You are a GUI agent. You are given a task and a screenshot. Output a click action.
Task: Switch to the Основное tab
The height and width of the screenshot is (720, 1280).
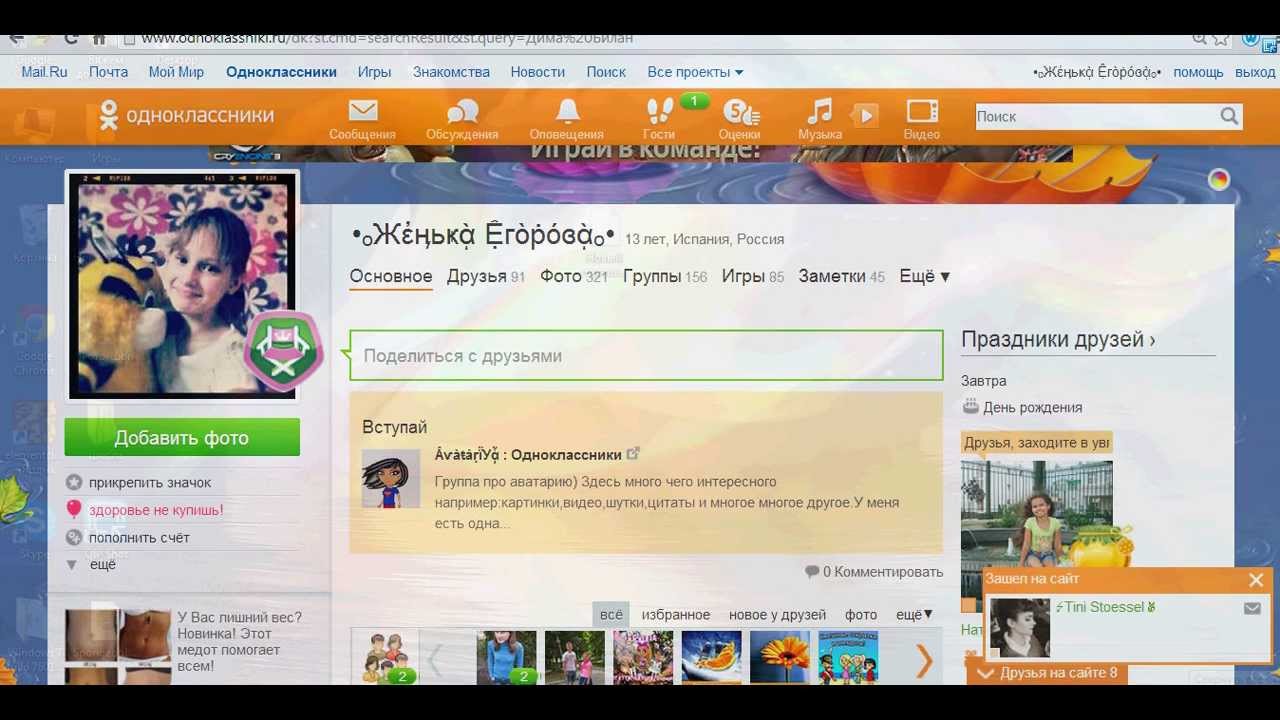[x=391, y=277]
